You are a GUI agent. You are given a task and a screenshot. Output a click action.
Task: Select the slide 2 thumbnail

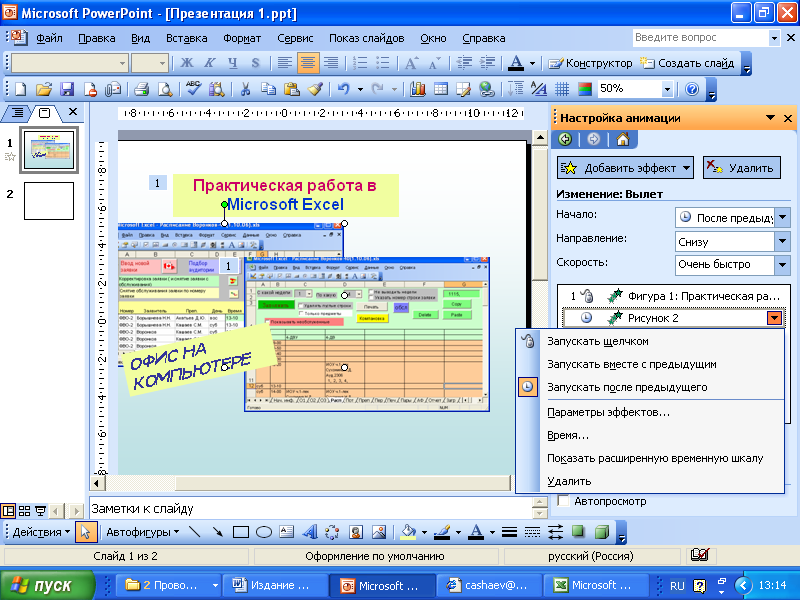point(49,201)
